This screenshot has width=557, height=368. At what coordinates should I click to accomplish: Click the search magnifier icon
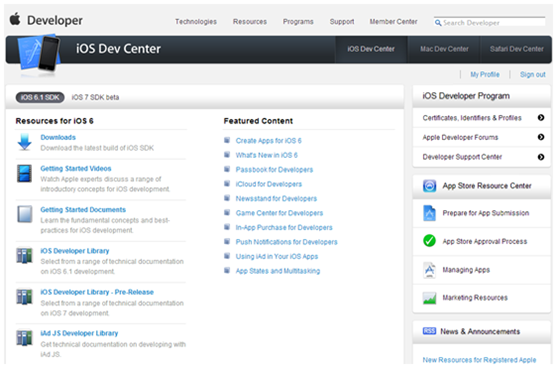438,23
